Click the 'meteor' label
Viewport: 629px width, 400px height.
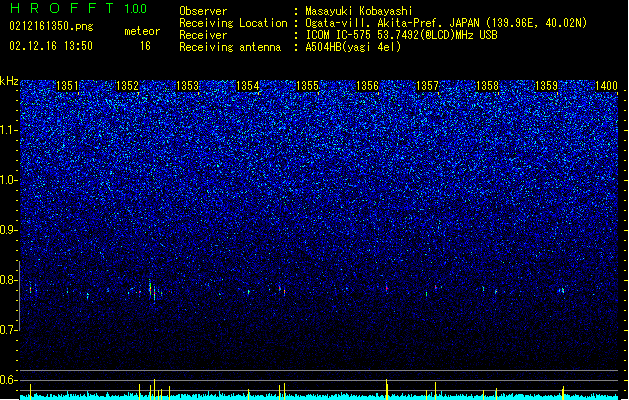pos(142,31)
